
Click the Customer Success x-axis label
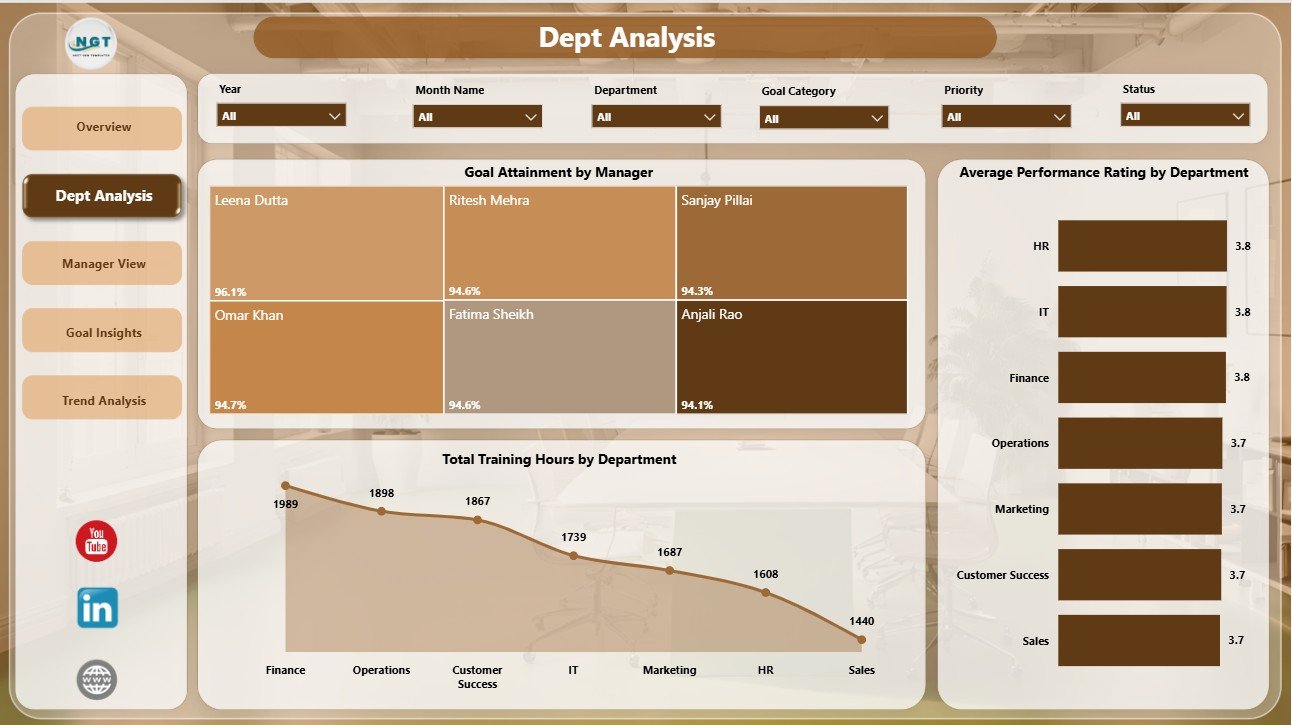(x=477, y=677)
